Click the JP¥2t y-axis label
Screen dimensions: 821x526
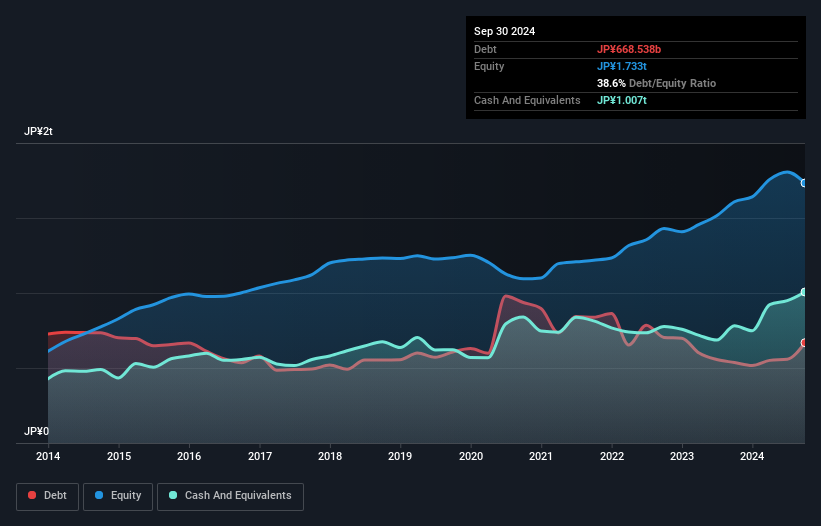click(x=38, y=131)
